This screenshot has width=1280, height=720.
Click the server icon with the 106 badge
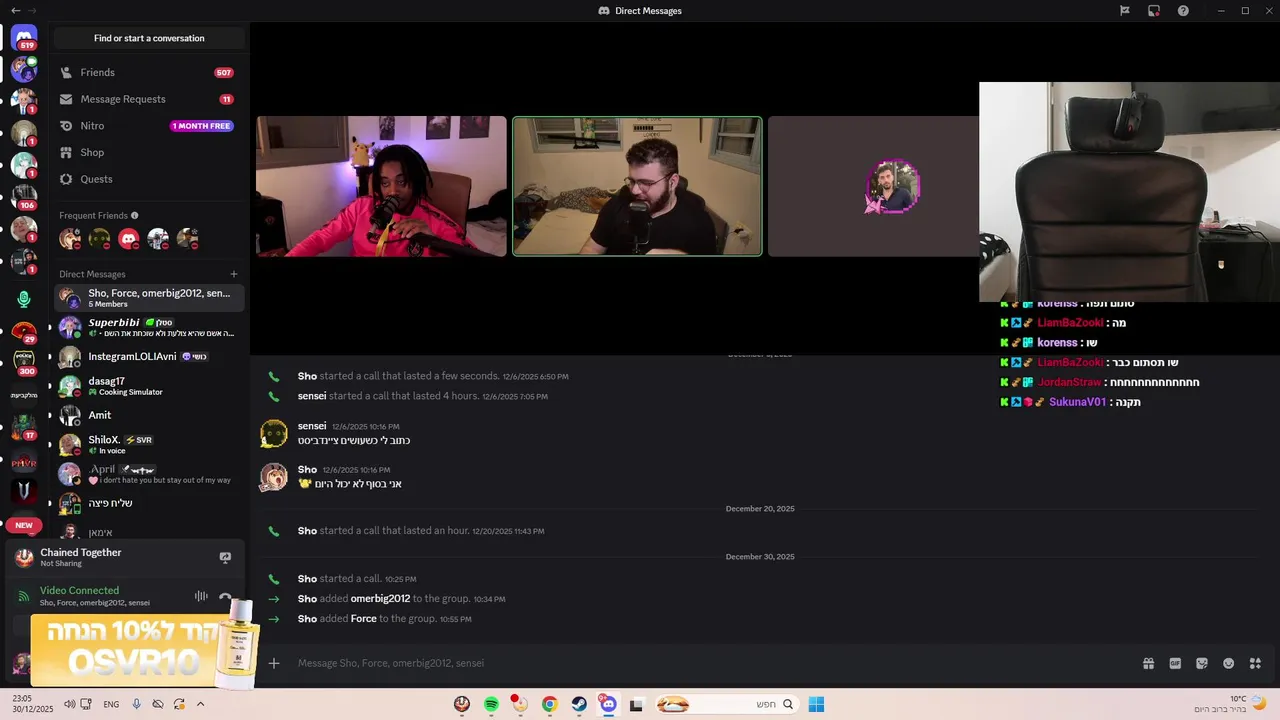click(x=24, y=196)
